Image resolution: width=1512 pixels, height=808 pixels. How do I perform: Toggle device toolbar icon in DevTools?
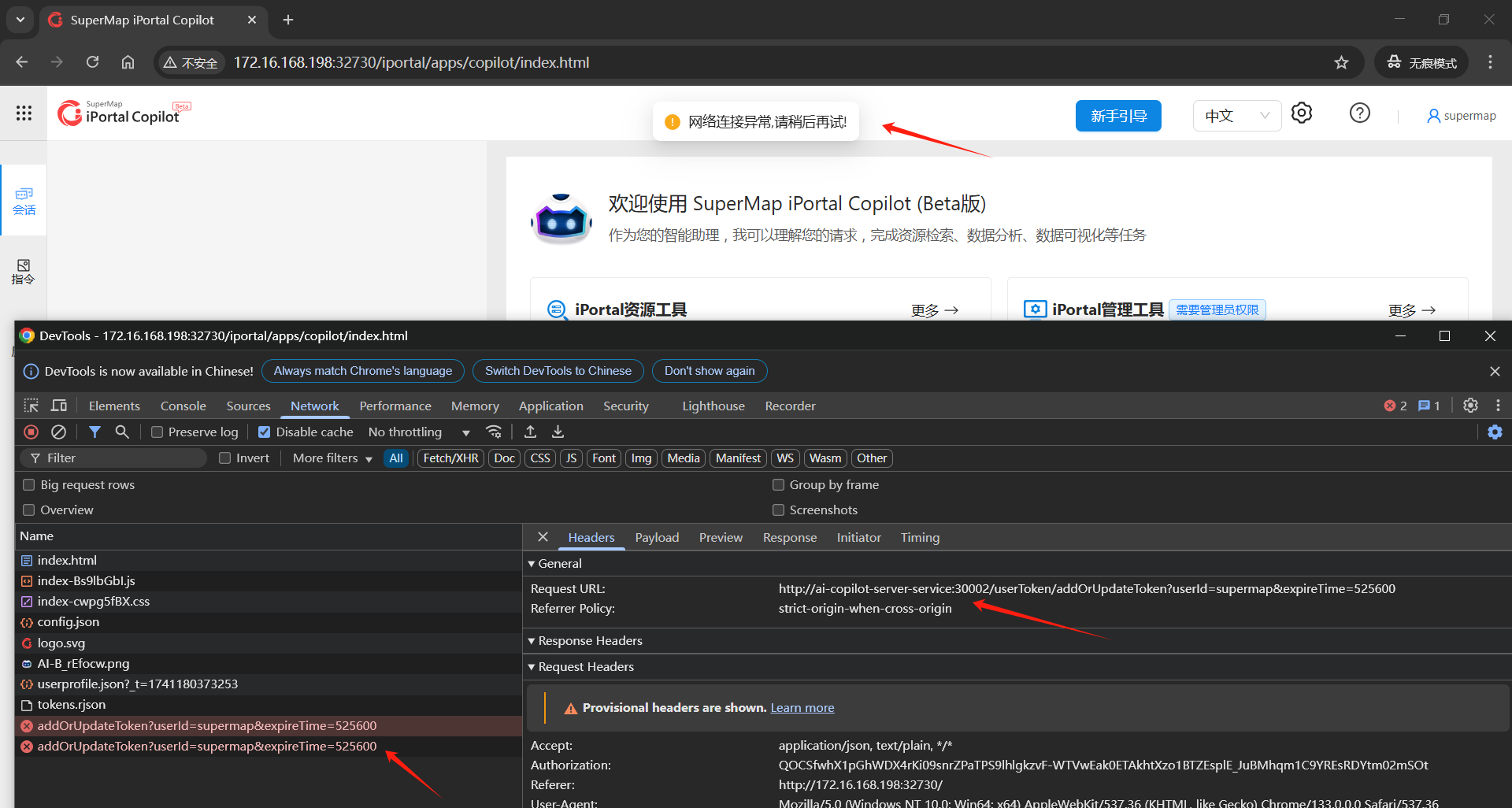point(59,406)
